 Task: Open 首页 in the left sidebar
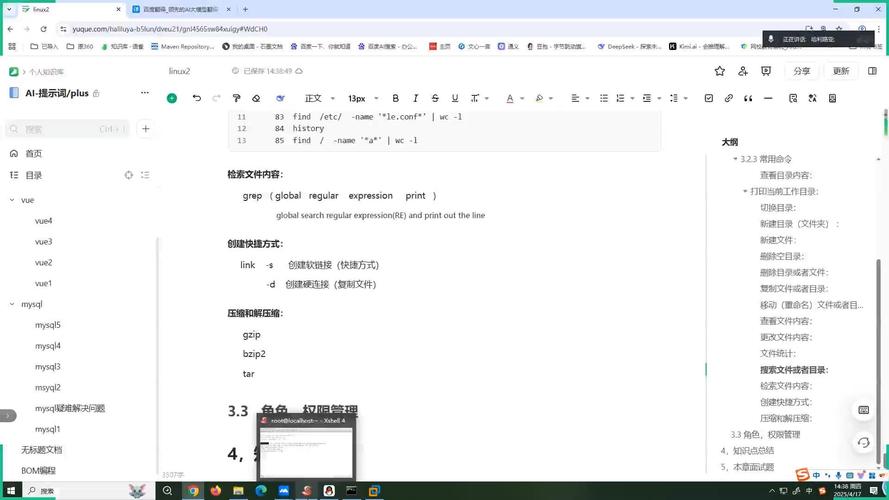(x=33, y=153)
